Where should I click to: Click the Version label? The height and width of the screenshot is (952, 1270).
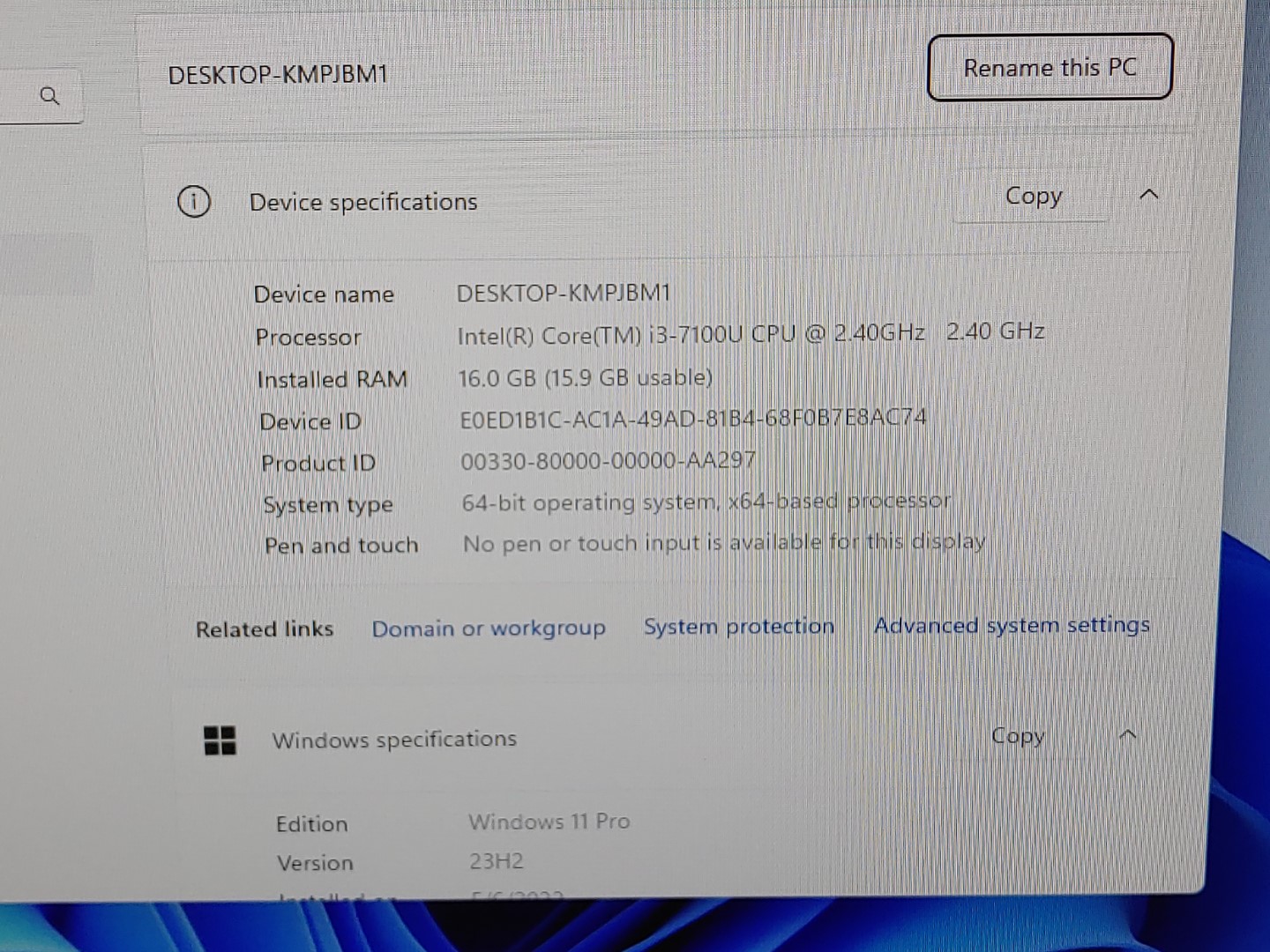(x=315, y=863)
